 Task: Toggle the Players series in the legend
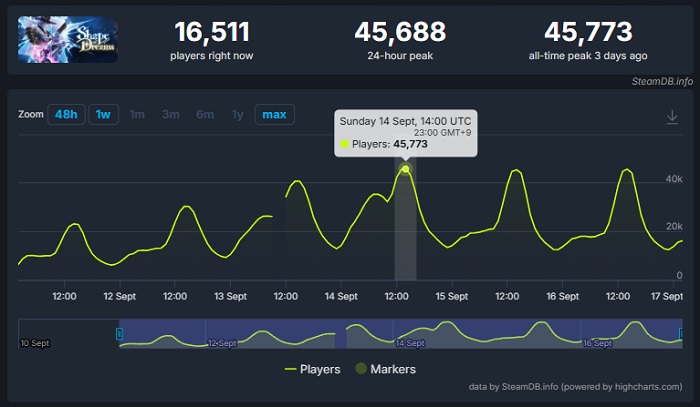click(x=312, y=369)
